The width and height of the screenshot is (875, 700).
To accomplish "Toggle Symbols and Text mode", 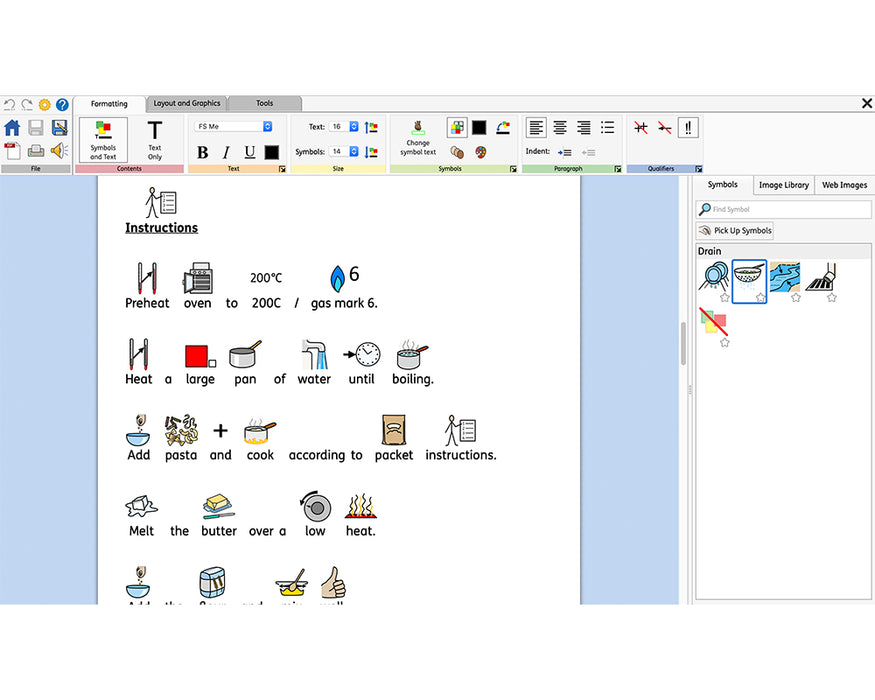I will coord(103,140).
